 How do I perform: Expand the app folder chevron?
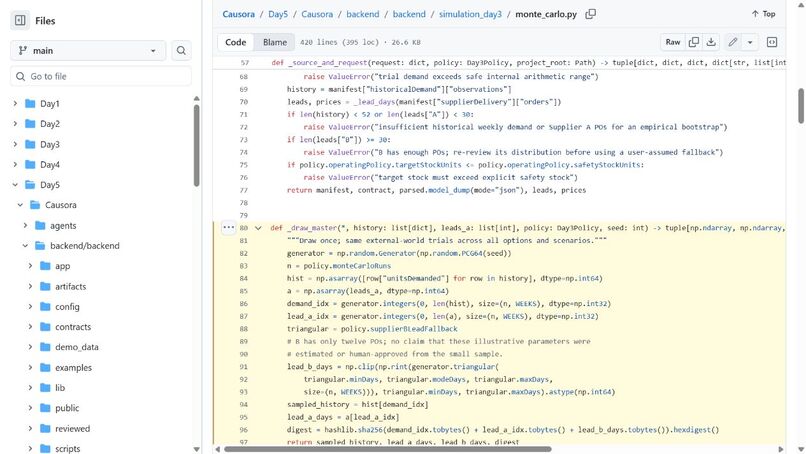click(x=30, y=266)
